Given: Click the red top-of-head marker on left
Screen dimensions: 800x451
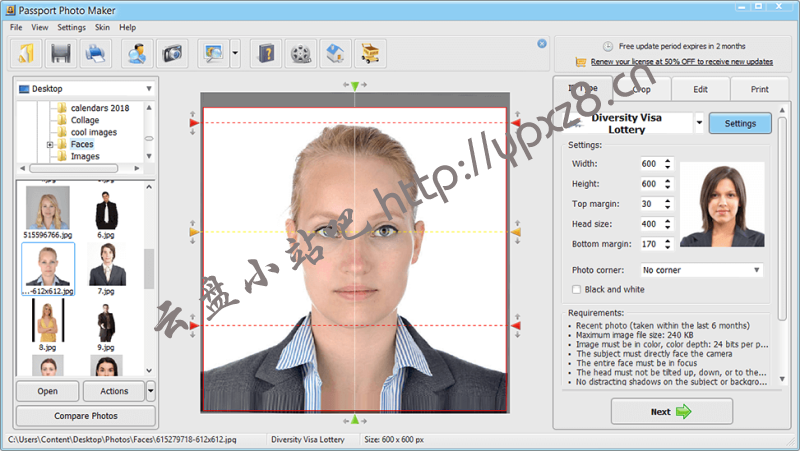Looking at the screenshot, I should point(194,123).
